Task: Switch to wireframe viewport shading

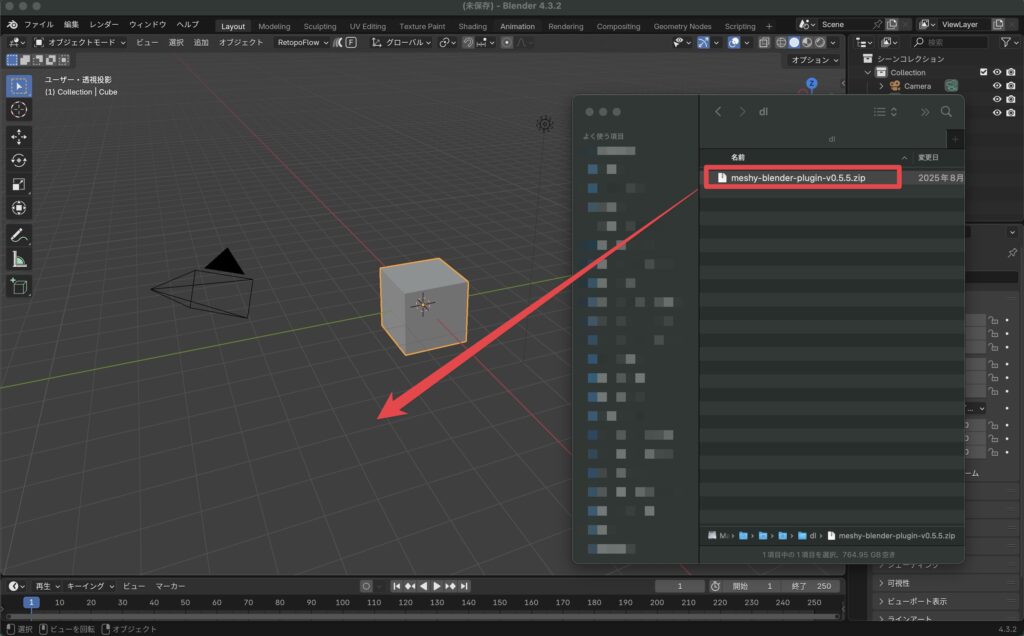Action: pos(780,42)
